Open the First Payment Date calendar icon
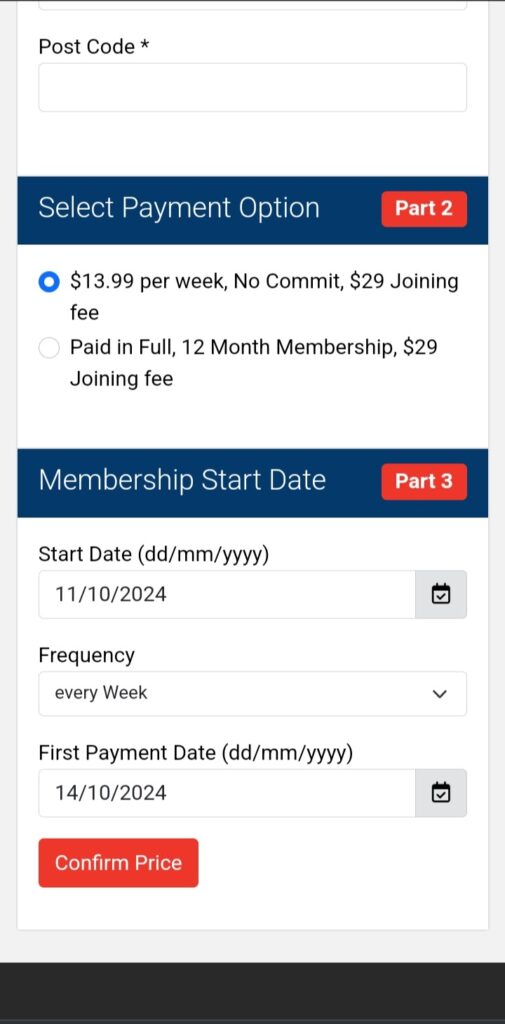 coord(441,793)
